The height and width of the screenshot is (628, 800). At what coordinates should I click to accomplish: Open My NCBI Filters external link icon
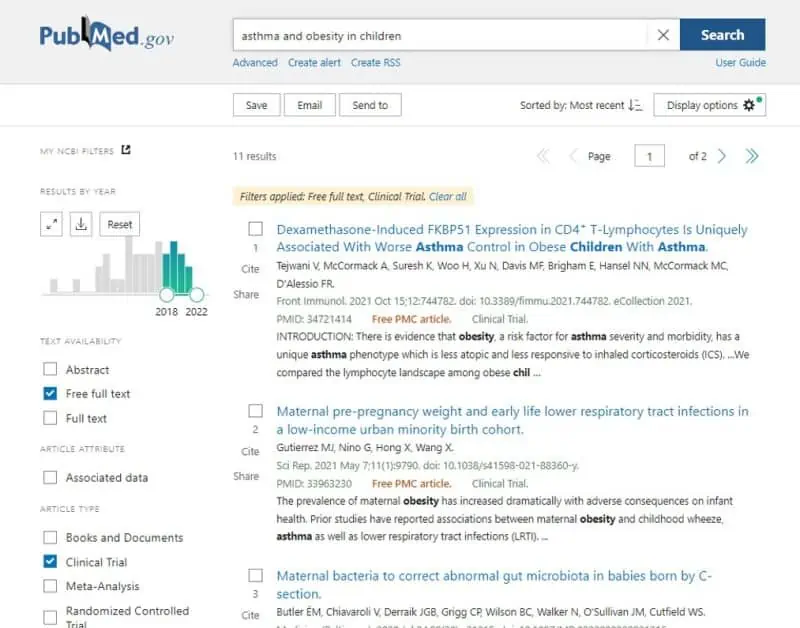tap(126, 151)
